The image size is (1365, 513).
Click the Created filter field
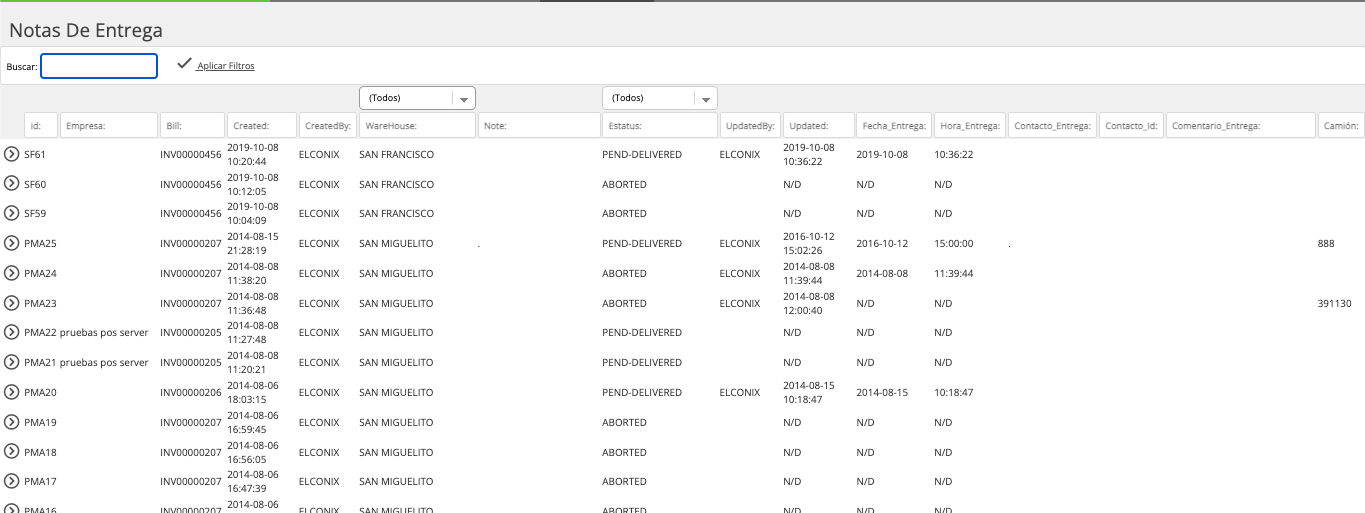click(262, 125)
